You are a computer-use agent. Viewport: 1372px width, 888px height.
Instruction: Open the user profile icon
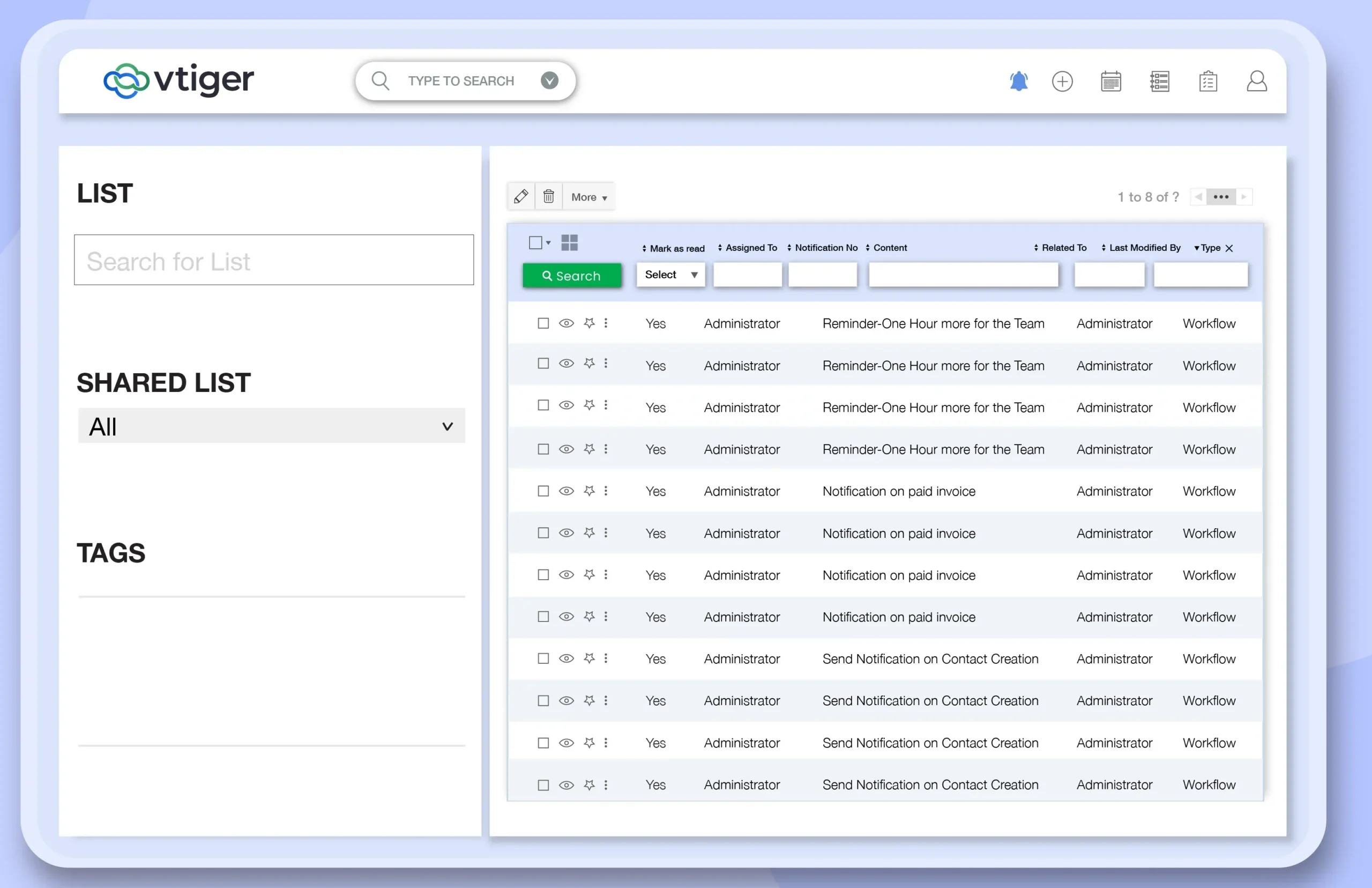1256,82
